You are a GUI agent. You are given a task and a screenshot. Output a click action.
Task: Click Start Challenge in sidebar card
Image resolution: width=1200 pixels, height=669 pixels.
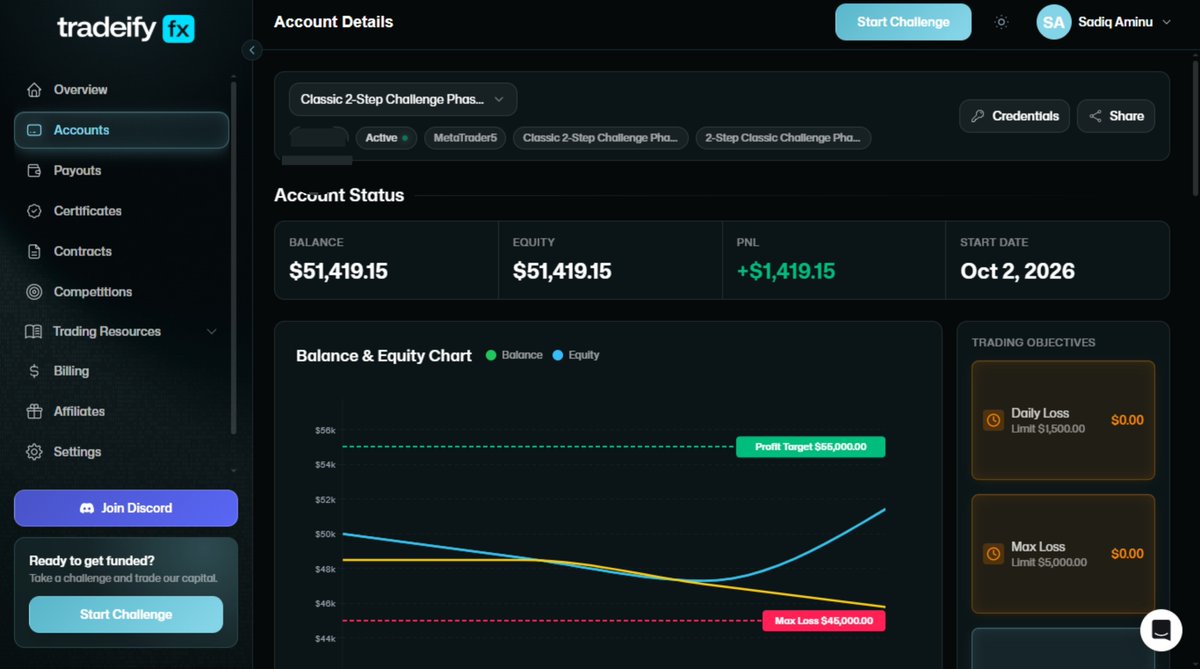pos(126,615)
